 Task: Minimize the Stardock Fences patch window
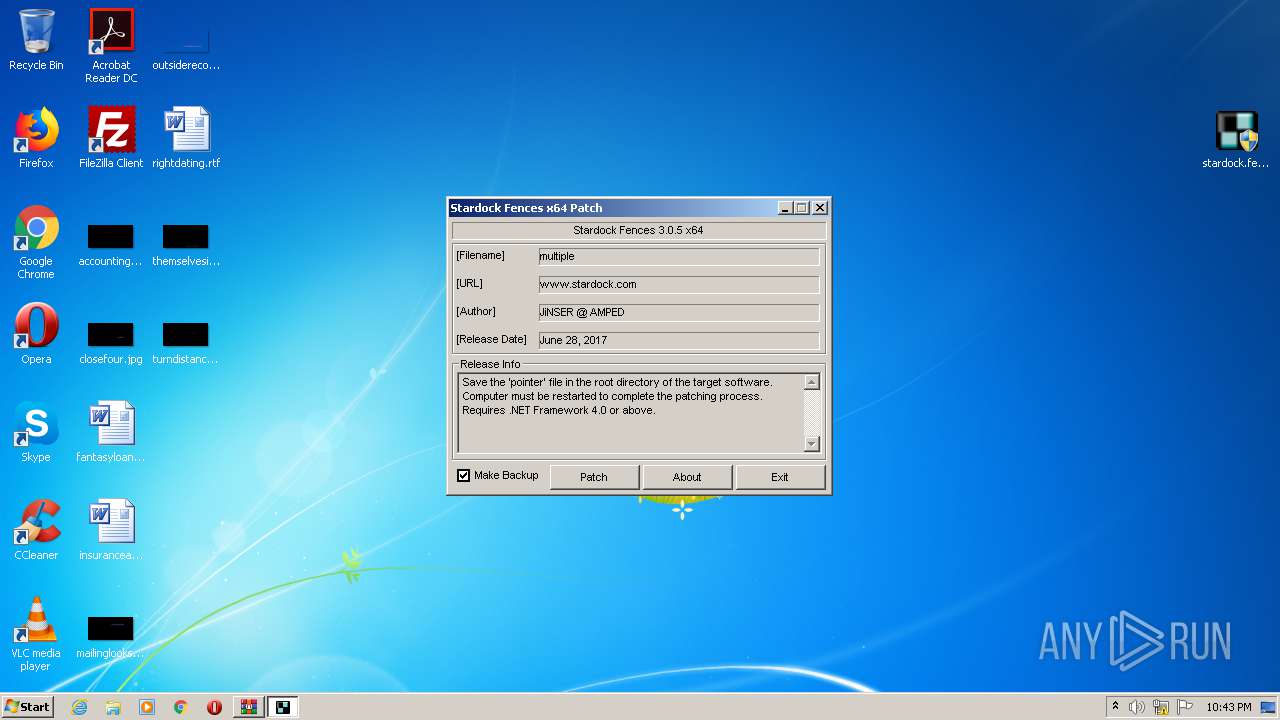786,208
